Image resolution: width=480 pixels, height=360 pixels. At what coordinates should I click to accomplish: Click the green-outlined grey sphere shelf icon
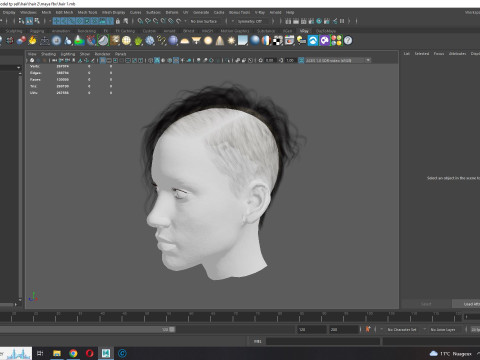pyautogui.click(x=103, y=41)
